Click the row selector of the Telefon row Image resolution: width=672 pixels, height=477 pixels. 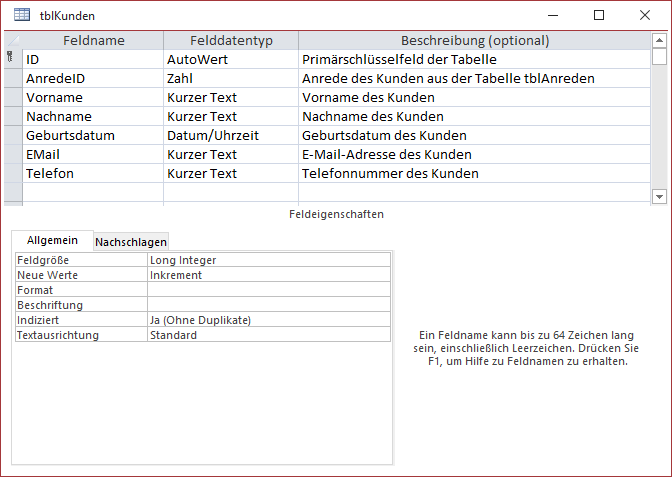pos(13,173)
